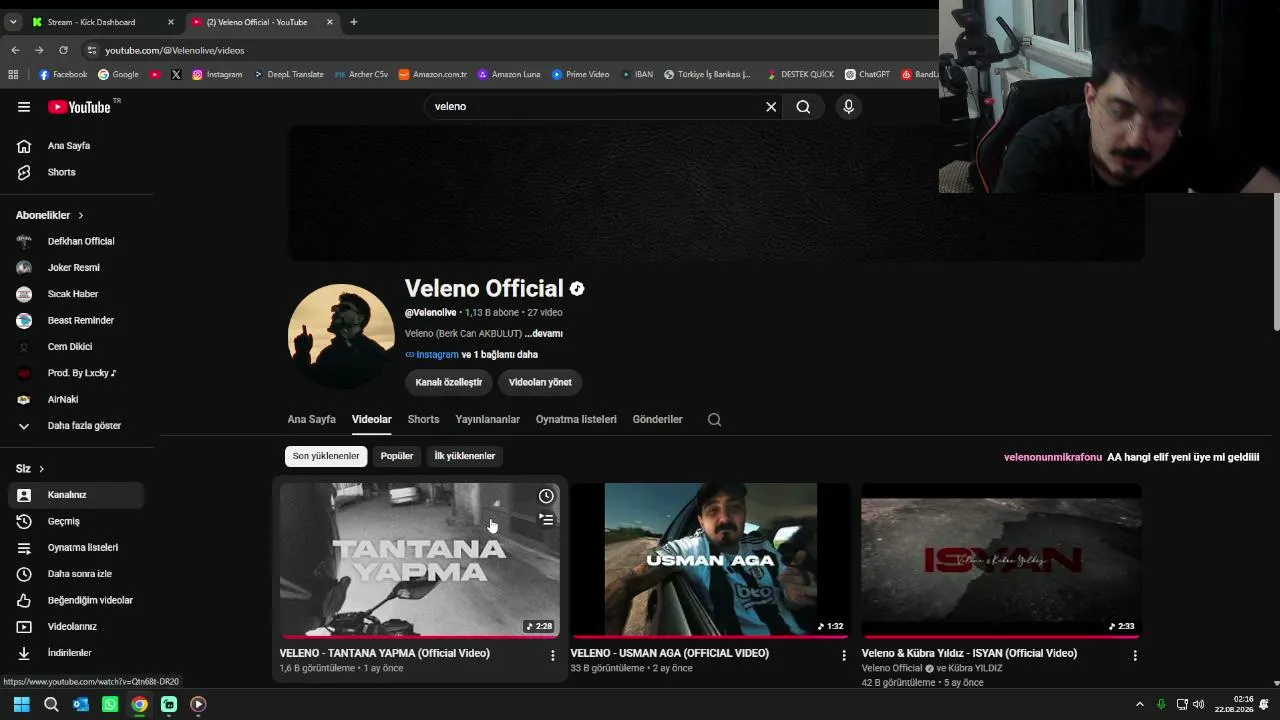
Task: Open Defkhan Official subscription
Action: click(76, 241)
